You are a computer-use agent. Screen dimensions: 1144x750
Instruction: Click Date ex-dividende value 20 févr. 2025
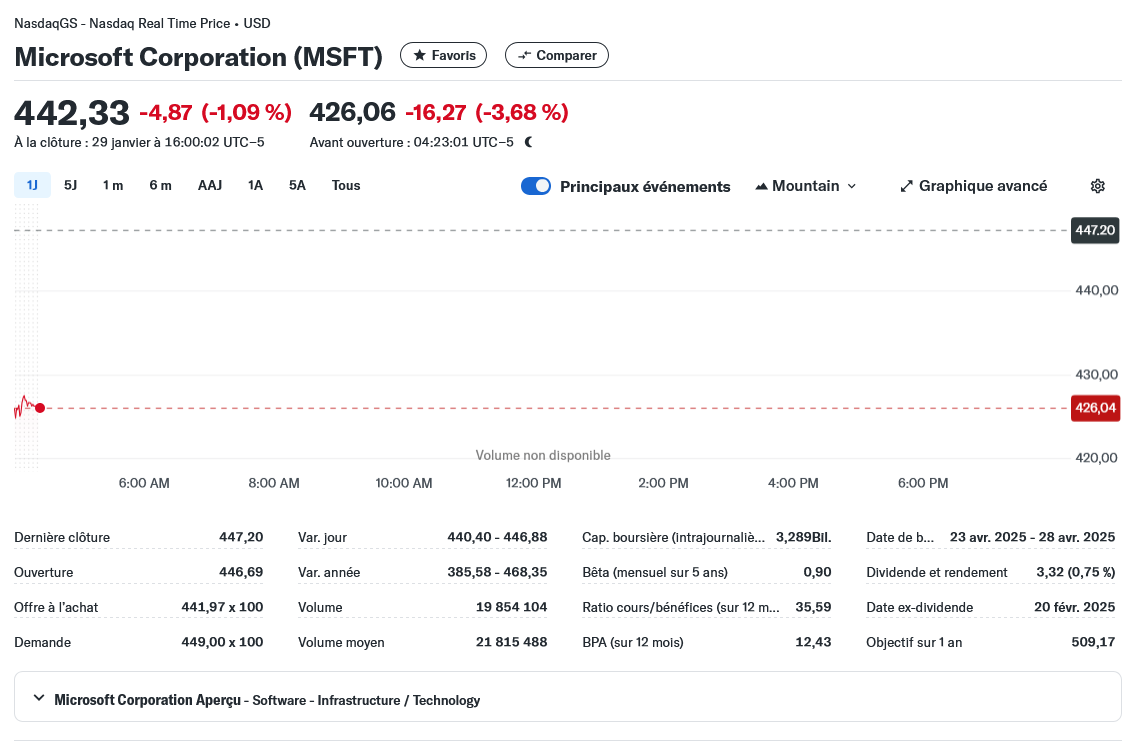pos(1074,607)
